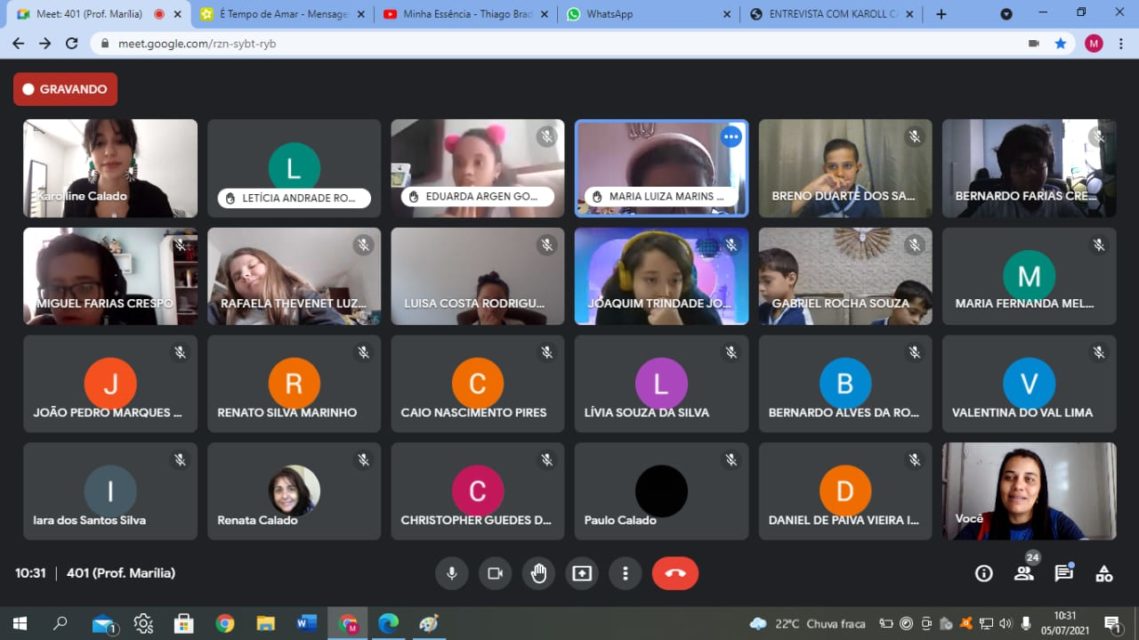The height and width of the screenshot is (640, 1139).
Task: Switch to WhatsApp browser tab
Action: click(x=649, y=14)
